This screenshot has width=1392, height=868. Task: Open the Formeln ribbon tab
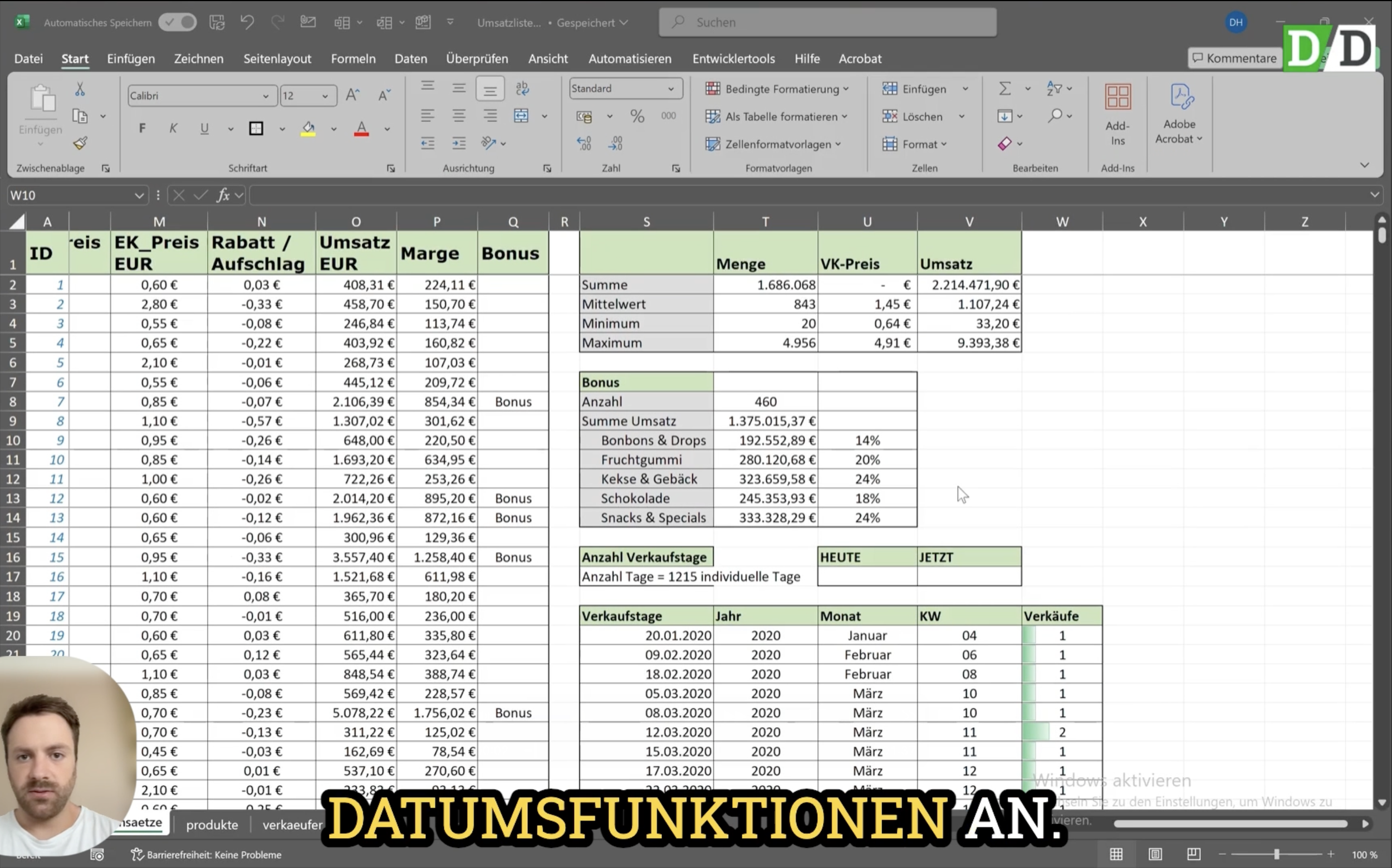[353, 58]
